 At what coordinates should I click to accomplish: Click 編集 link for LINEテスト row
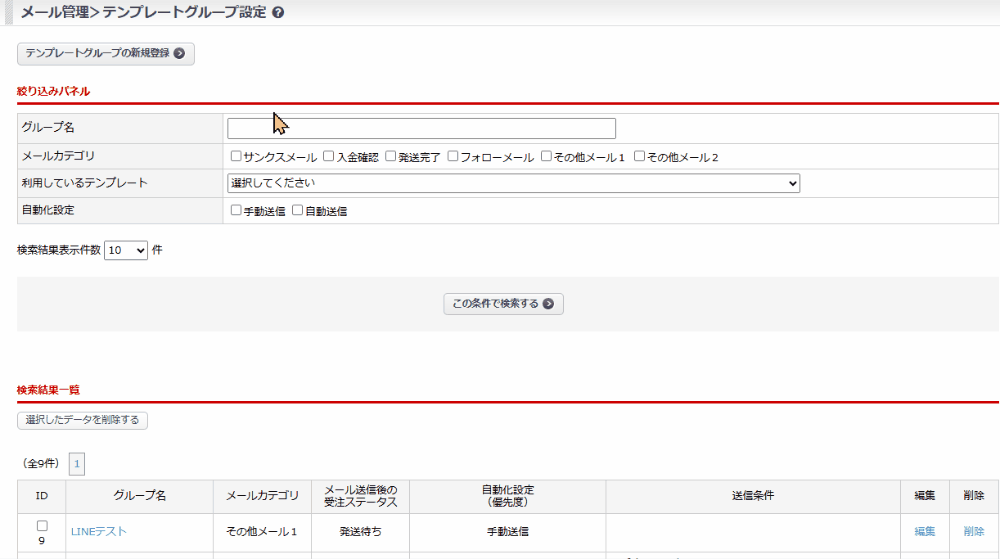pos(925,532)
